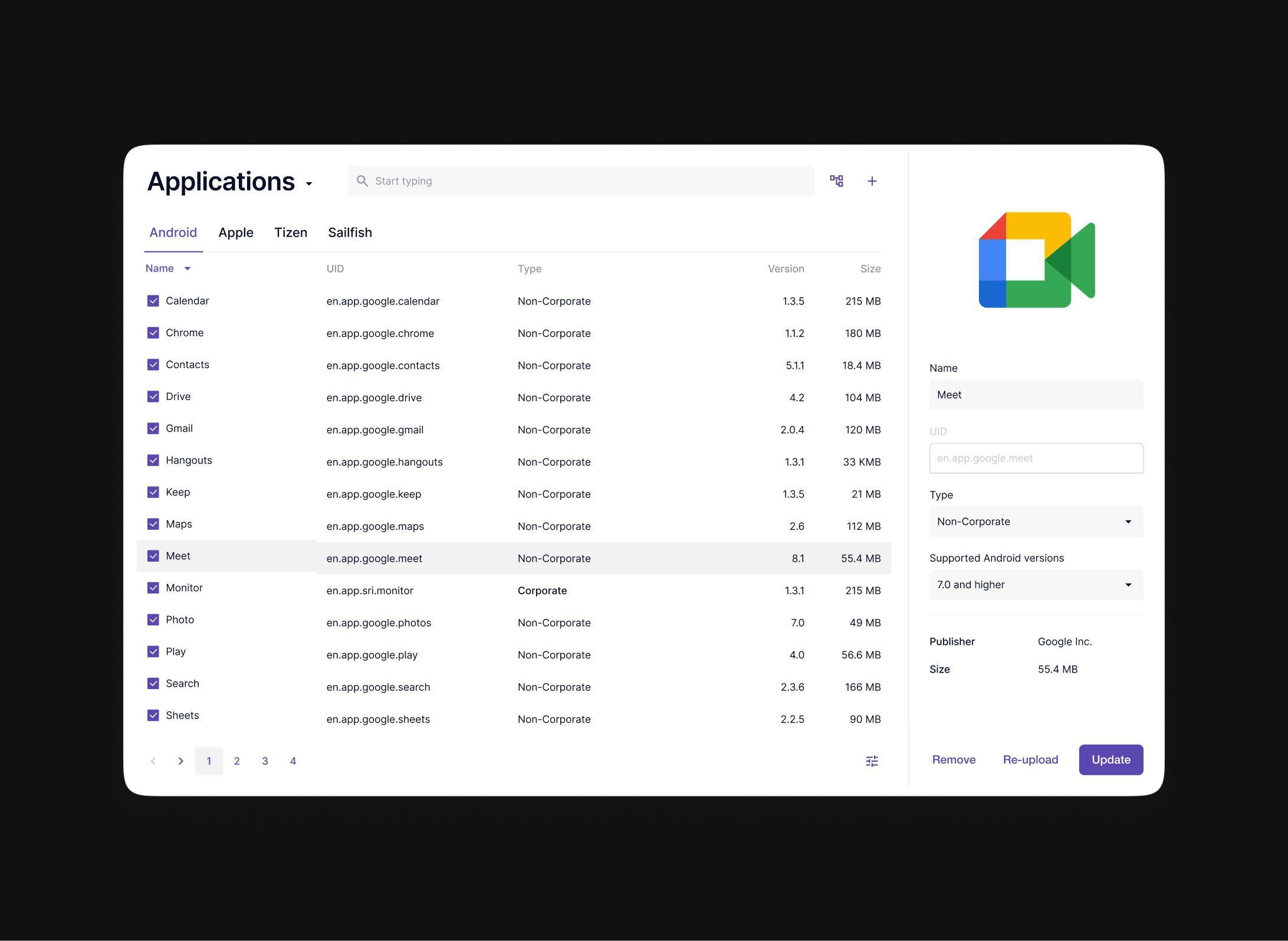Click the tree structure view icon
The image size is (1288, 941).
tap(836, 181)
